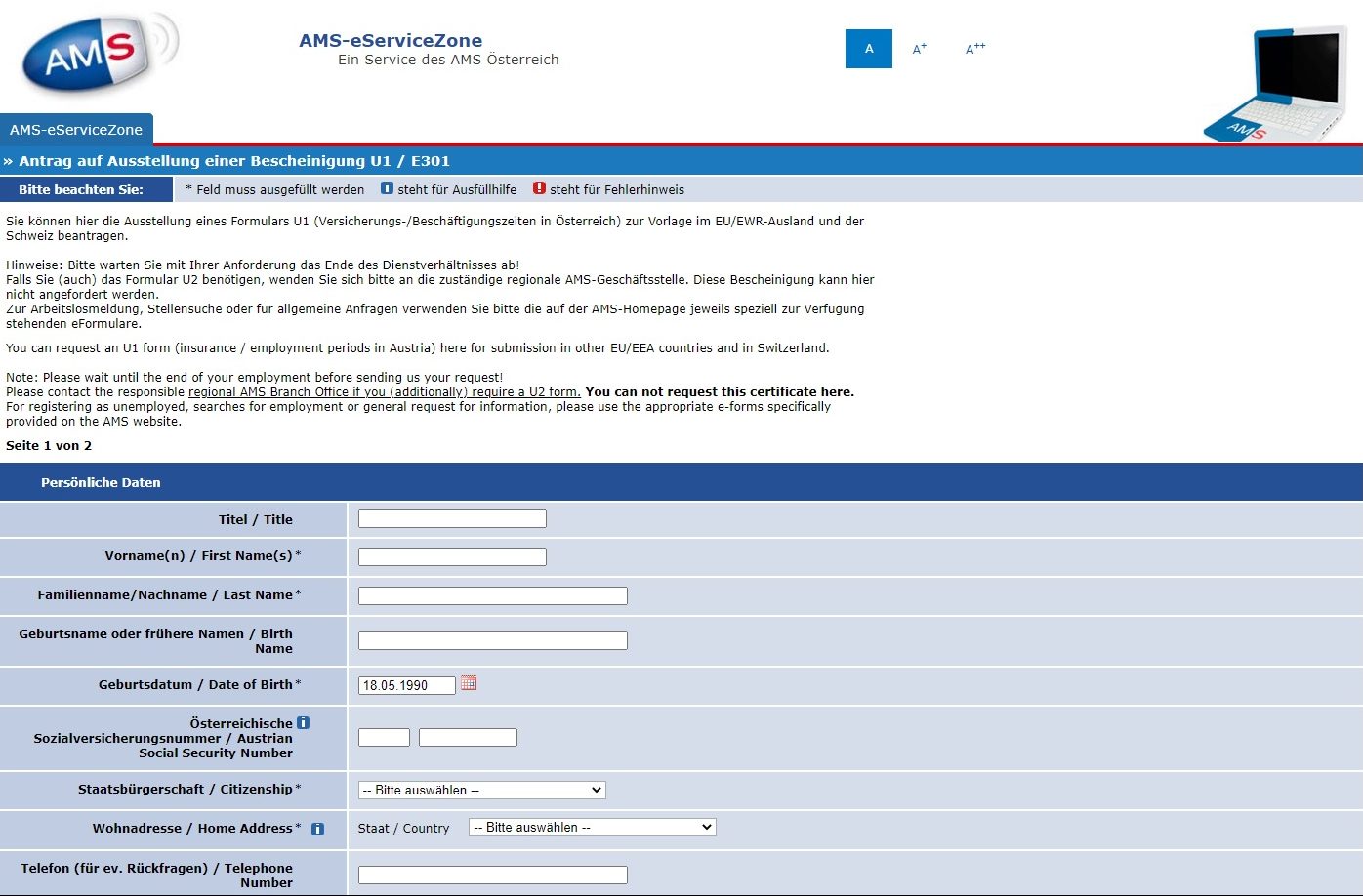Click the date of birth field showing 18.05.1990

[x=407, y=685]
